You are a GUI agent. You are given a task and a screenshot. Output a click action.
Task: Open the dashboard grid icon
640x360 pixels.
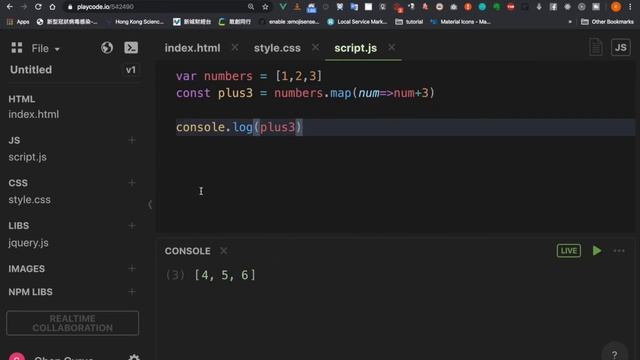click(17, 48)
